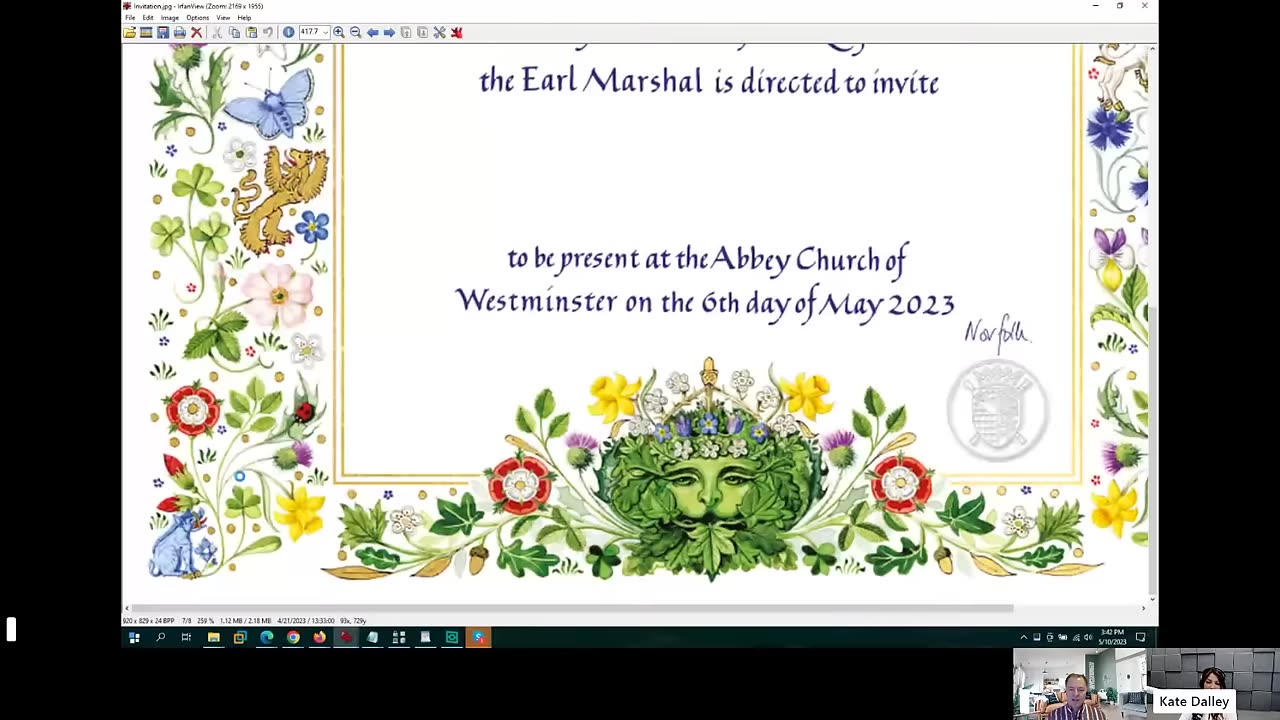Open the Action Center notifications icon
Screen dimensions: 1280x720
pos(1140,637)
